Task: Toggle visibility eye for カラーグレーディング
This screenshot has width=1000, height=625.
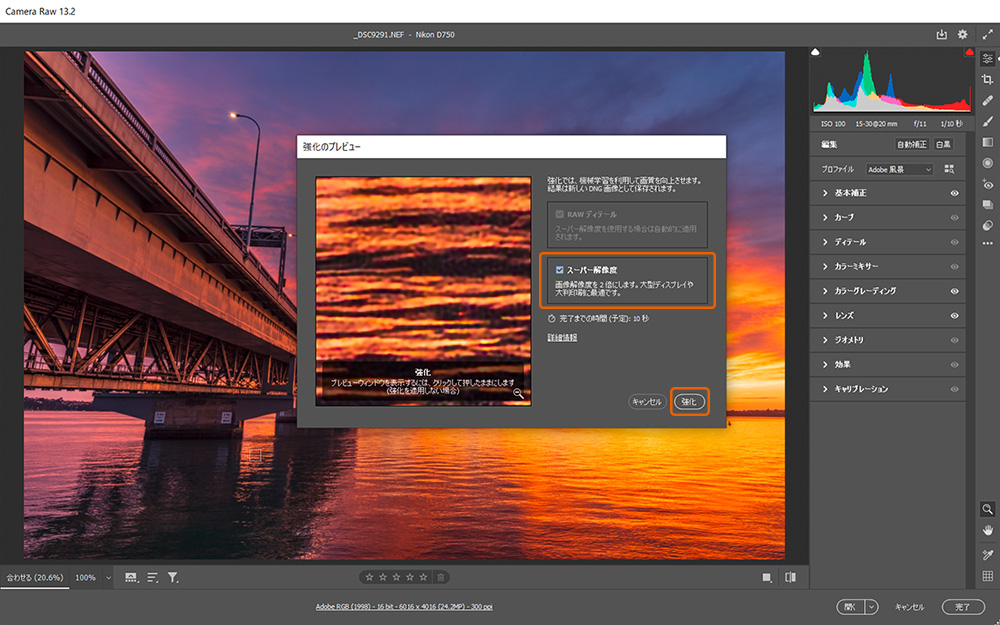Action: [x=954, y=291]
